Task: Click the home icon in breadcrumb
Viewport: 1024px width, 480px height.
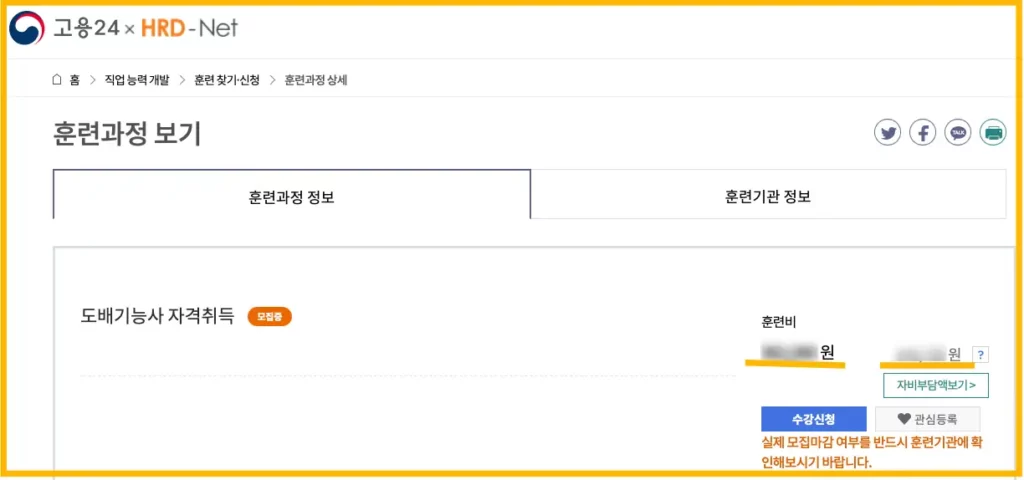Action: coord(57,80)
